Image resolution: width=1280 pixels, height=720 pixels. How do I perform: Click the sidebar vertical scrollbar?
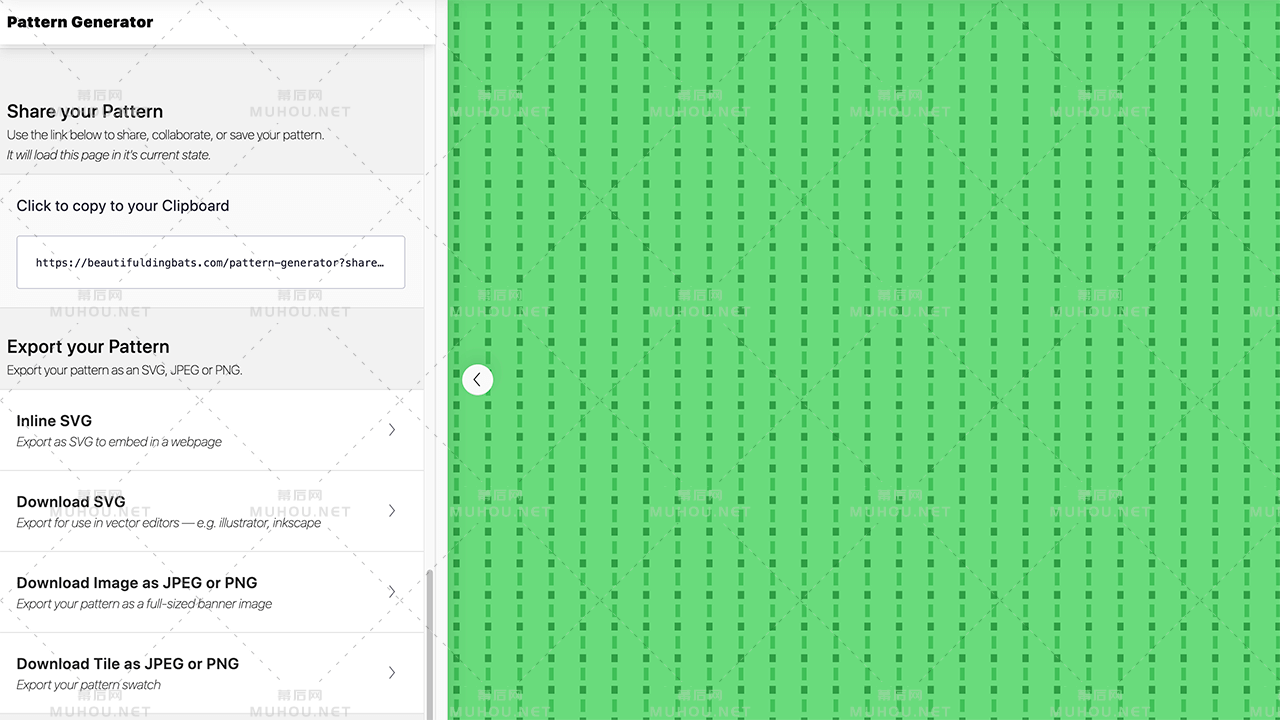[431, 640]
